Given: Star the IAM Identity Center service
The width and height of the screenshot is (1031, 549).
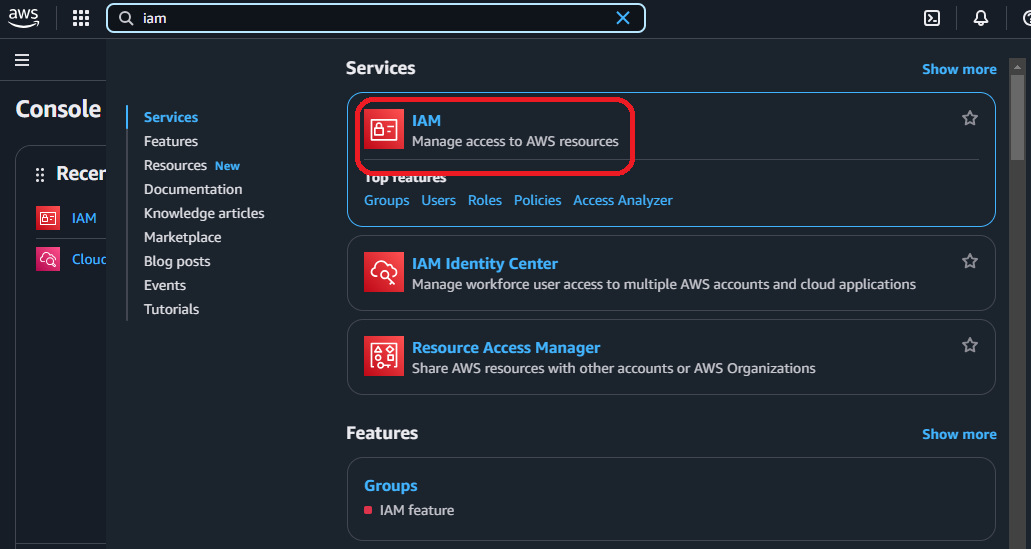Looking at the screenshot, I should [x=969, y=261].
